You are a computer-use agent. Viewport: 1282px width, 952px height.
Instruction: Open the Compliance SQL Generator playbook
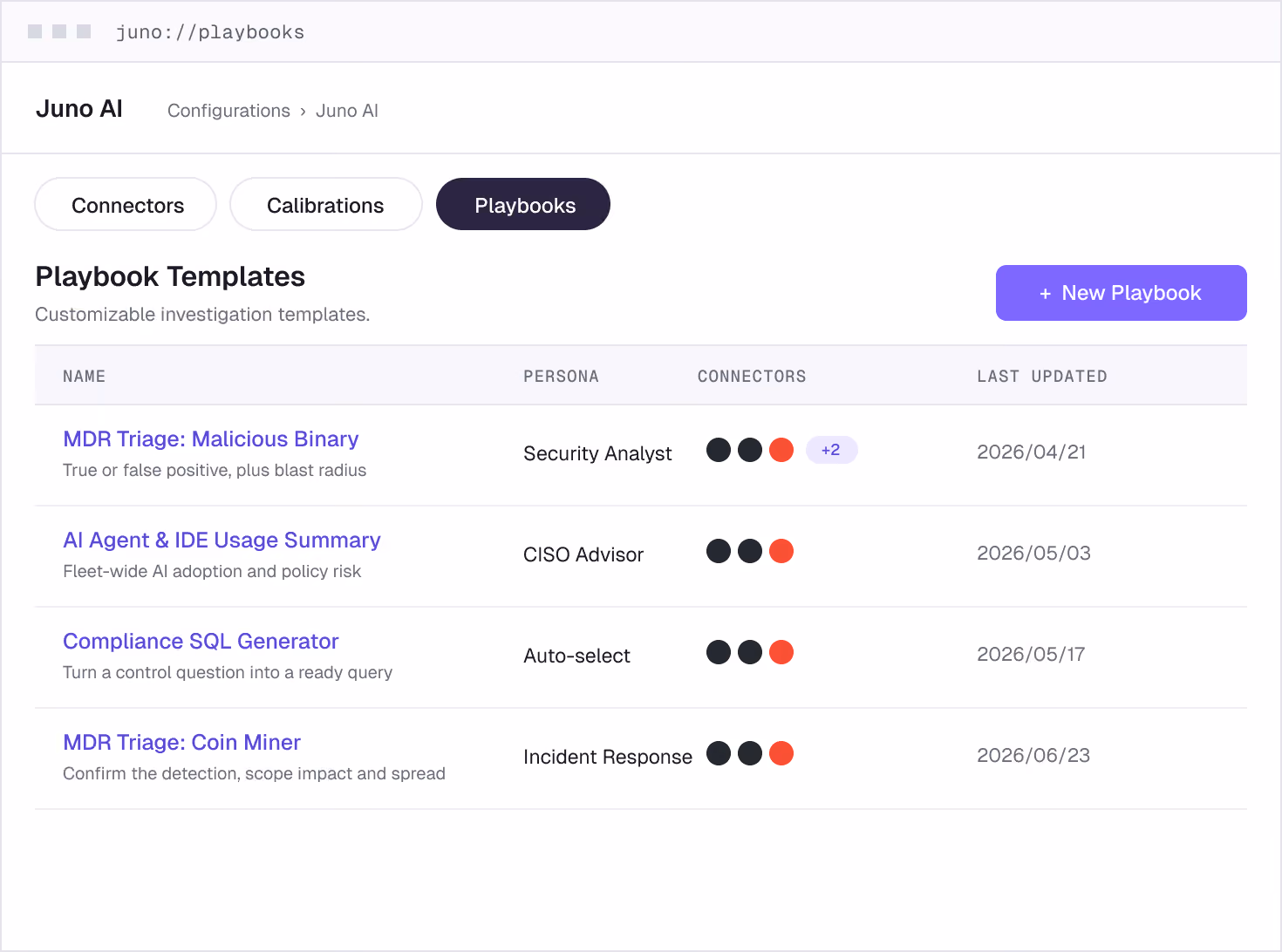(201, 641)
